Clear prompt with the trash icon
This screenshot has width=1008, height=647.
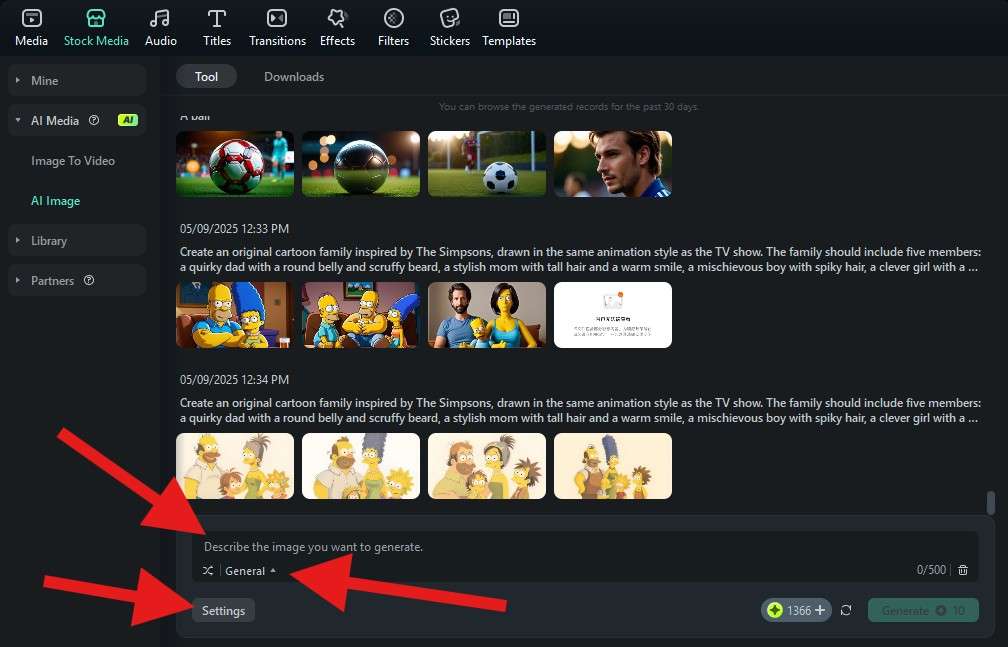(962, 570)
